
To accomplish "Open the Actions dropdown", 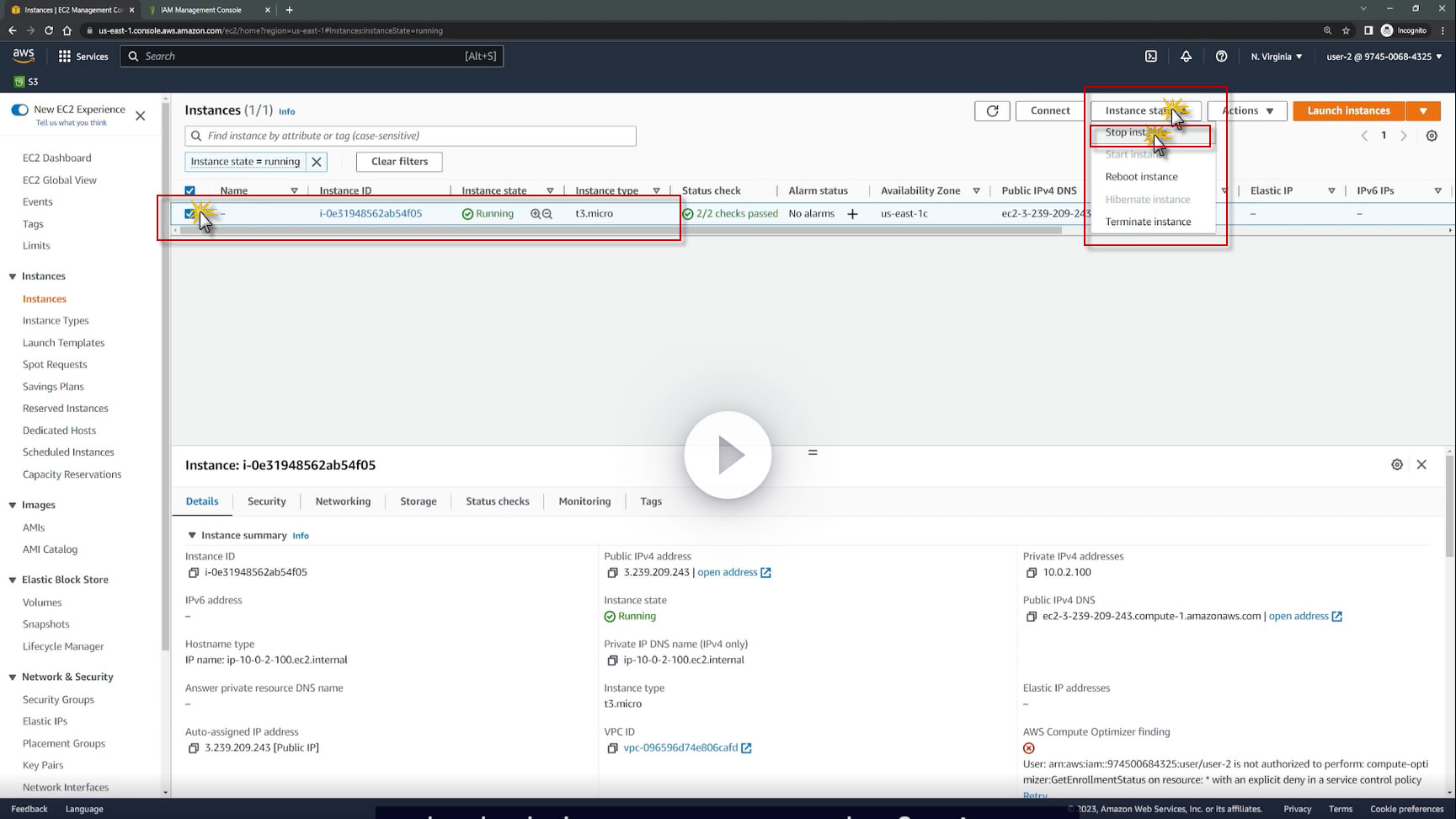I will (1247, 110).
